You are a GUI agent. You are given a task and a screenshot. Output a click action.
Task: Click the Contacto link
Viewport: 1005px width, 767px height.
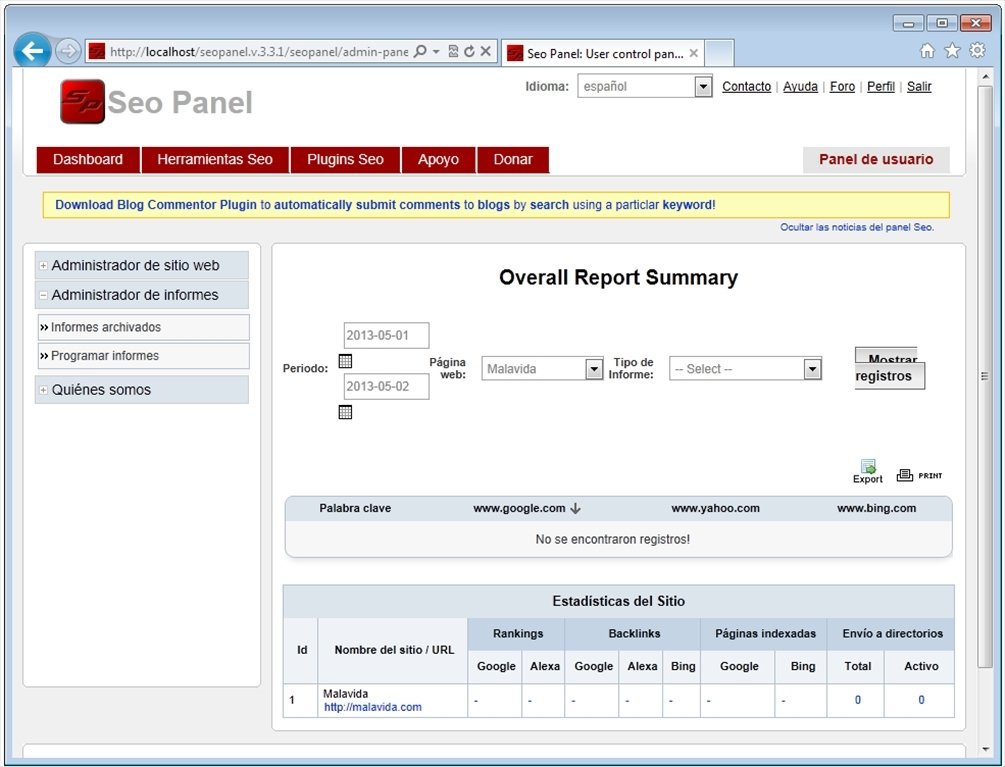[x=746, y=87]
